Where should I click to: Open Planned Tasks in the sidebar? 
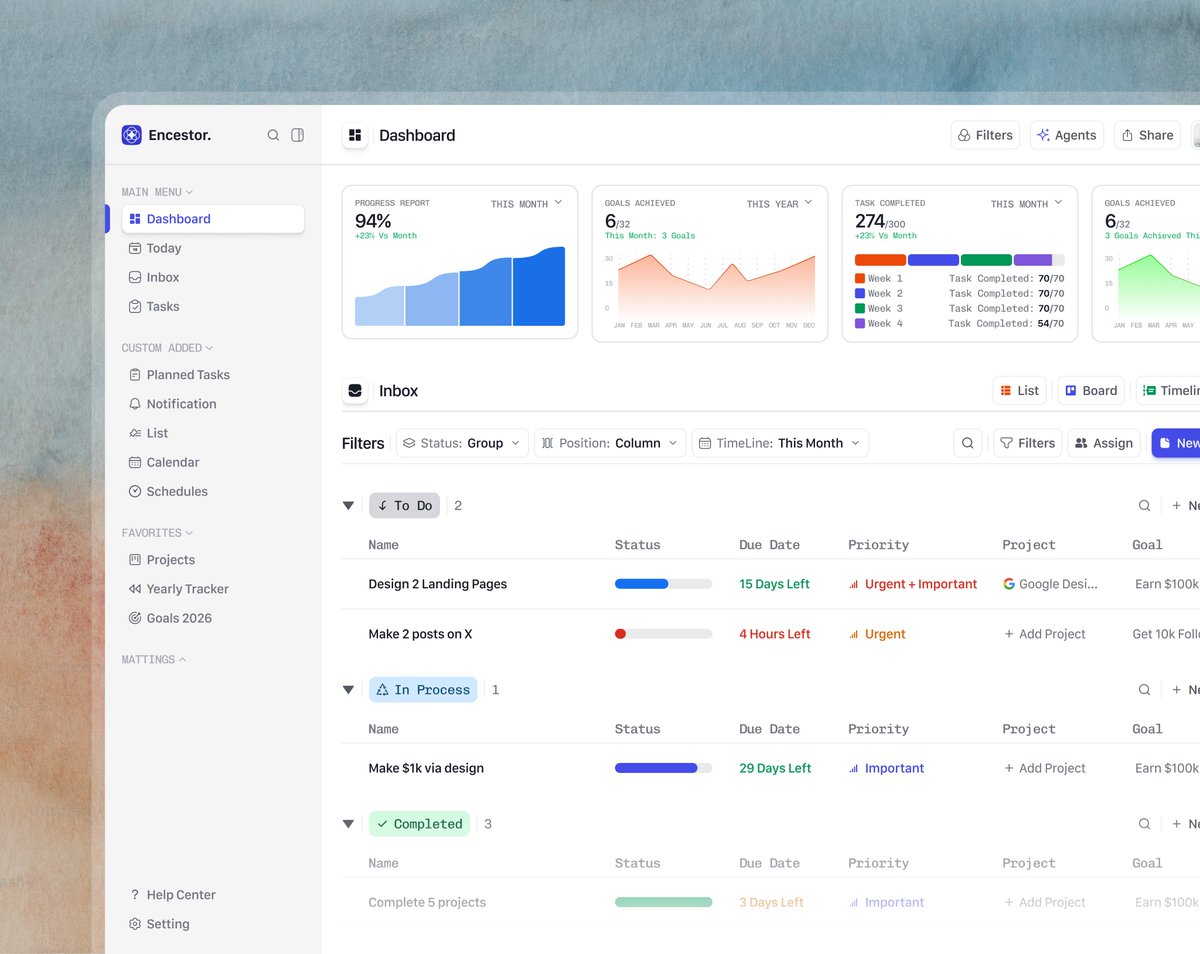(179, 375)
